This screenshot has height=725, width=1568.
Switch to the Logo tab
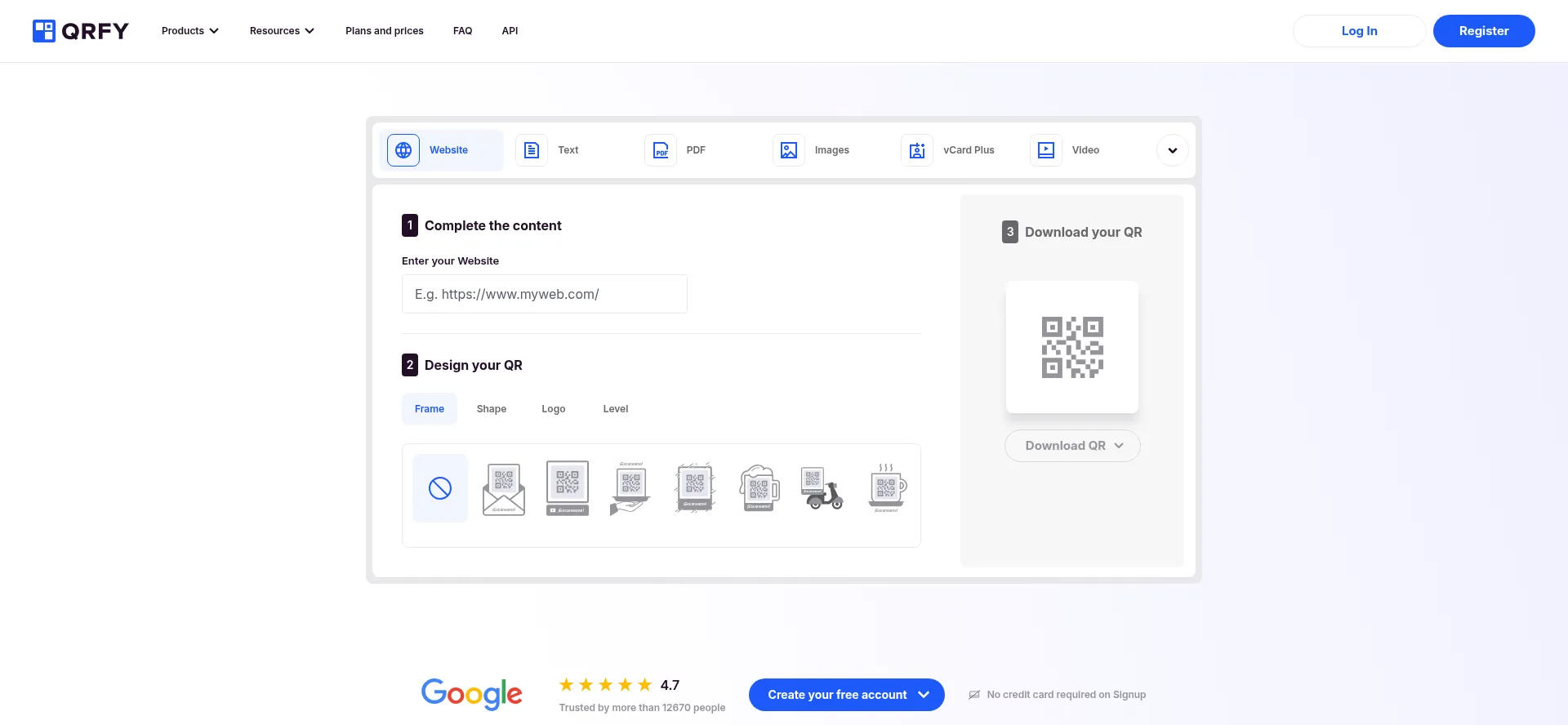tap(554, 409)
